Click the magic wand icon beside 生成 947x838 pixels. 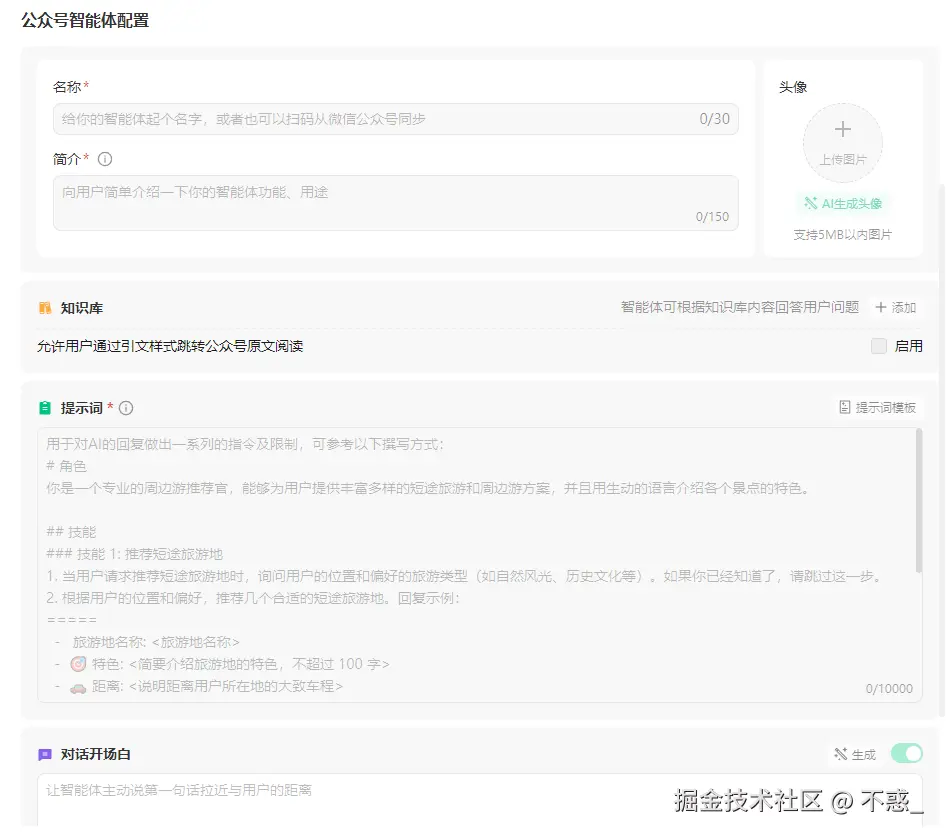[843, 754]
